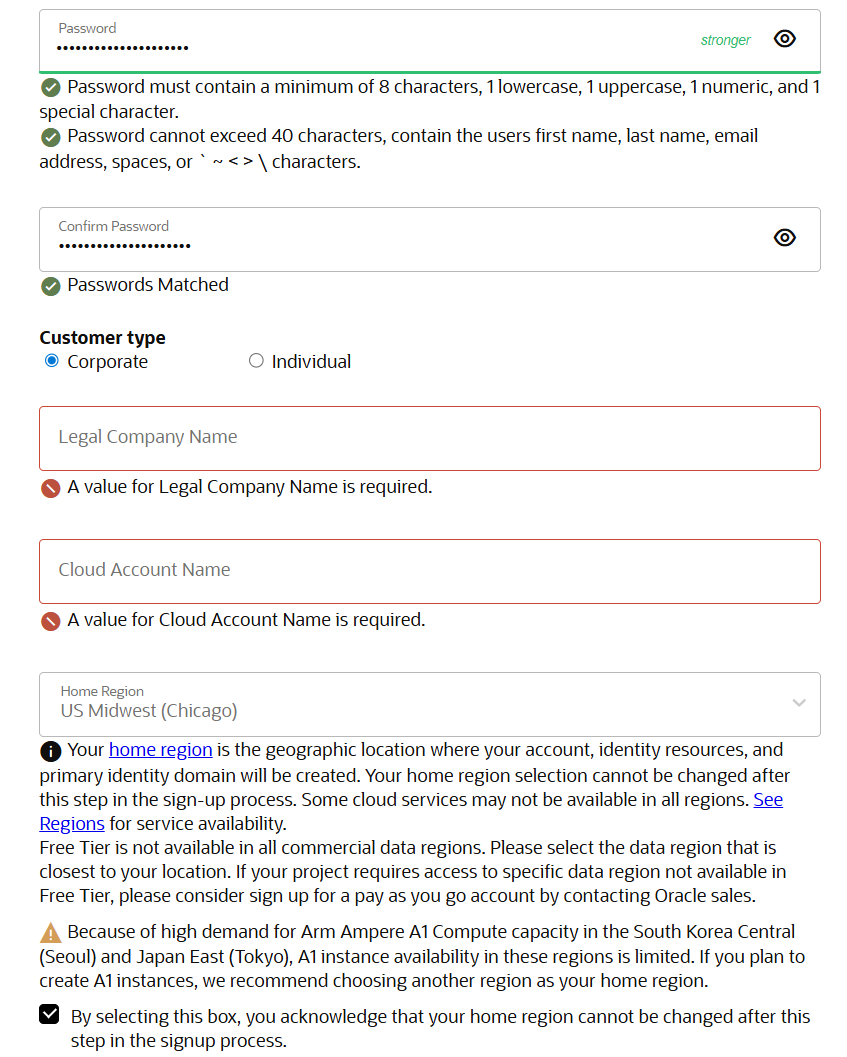Select the Individual customer type
Viewport: 847px width, 1057px height.
(256, 361)
